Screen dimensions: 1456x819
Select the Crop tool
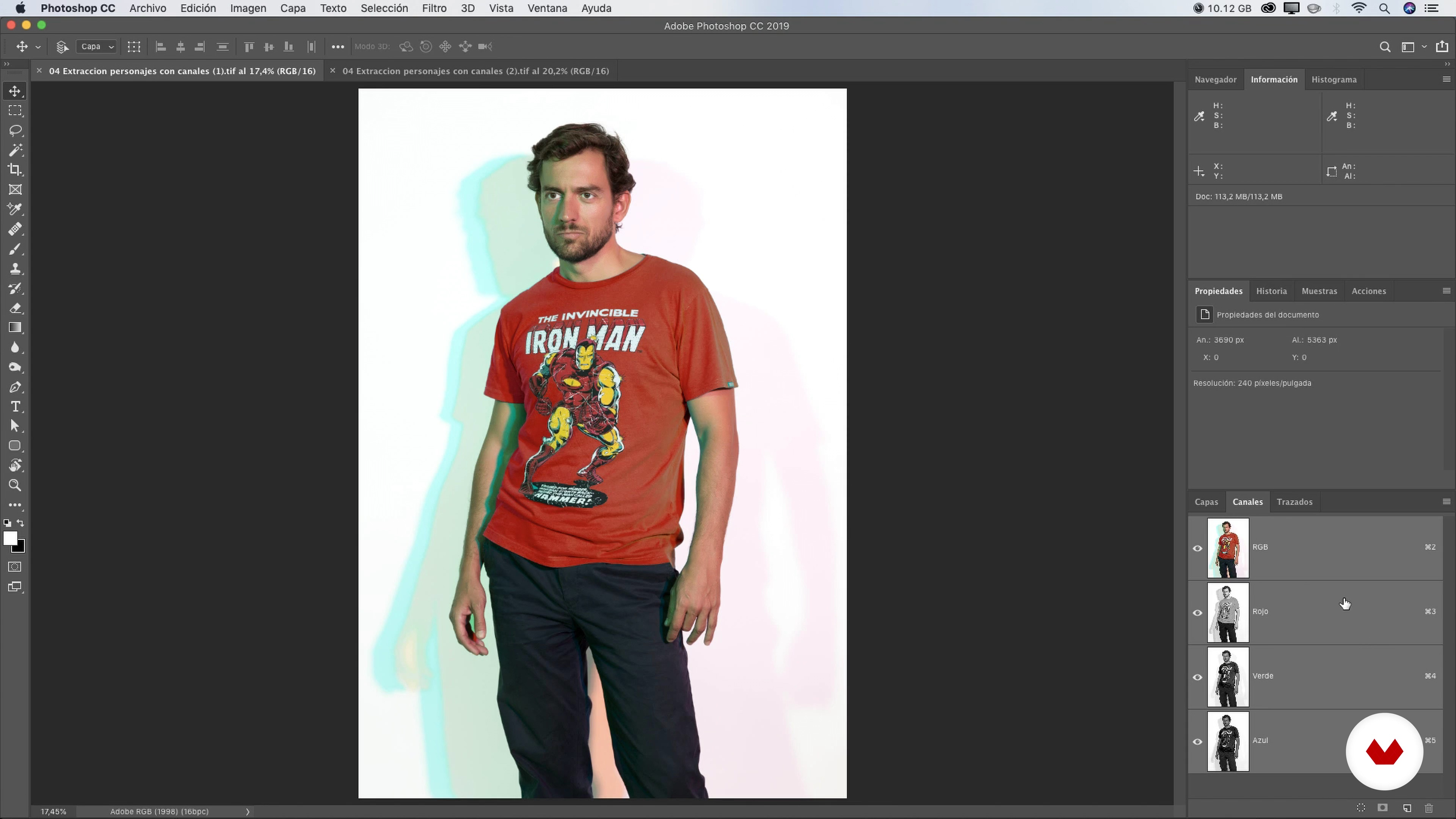coord(15,169)
